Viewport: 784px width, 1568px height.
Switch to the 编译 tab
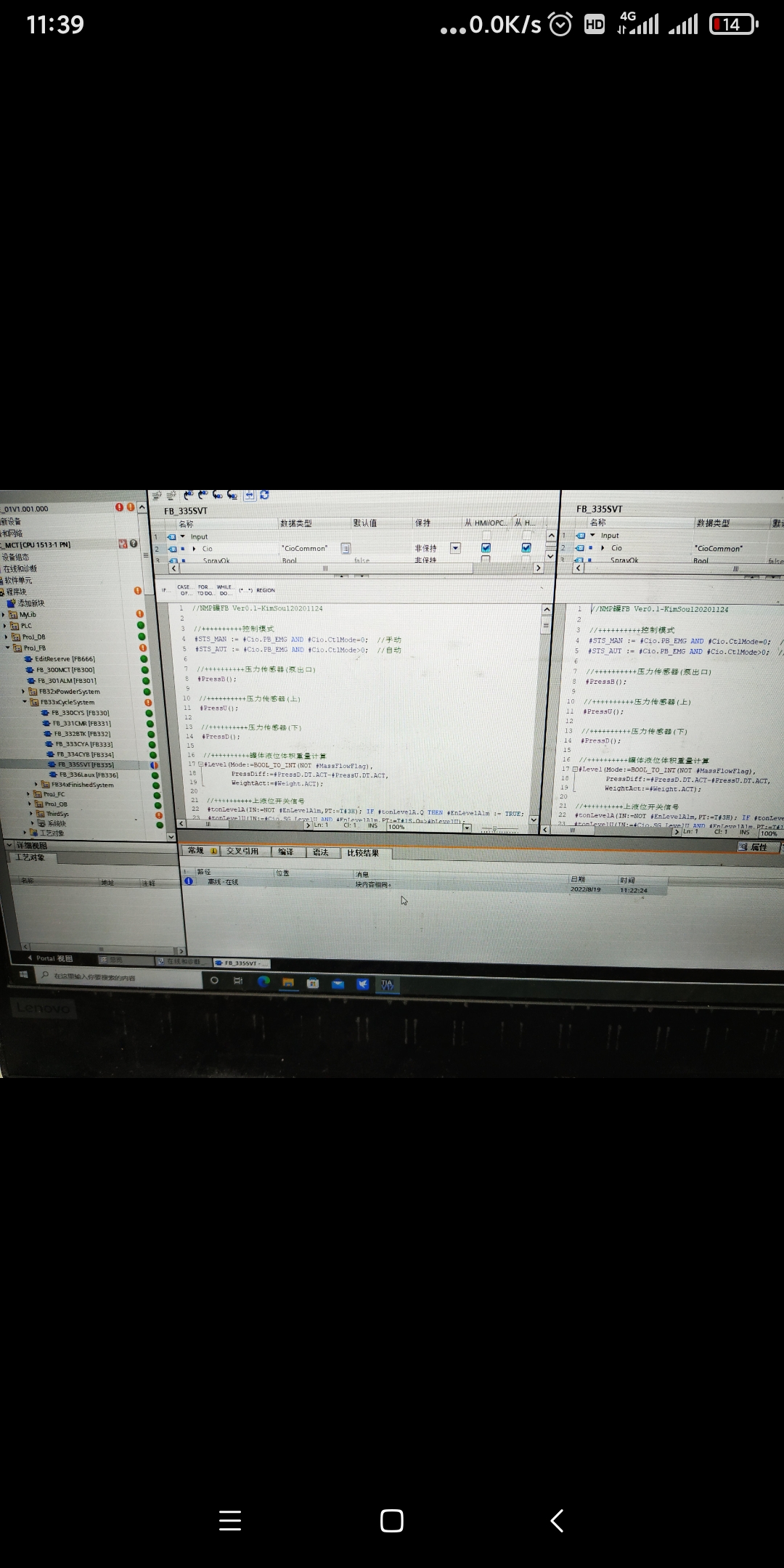(x=286, y=852)
